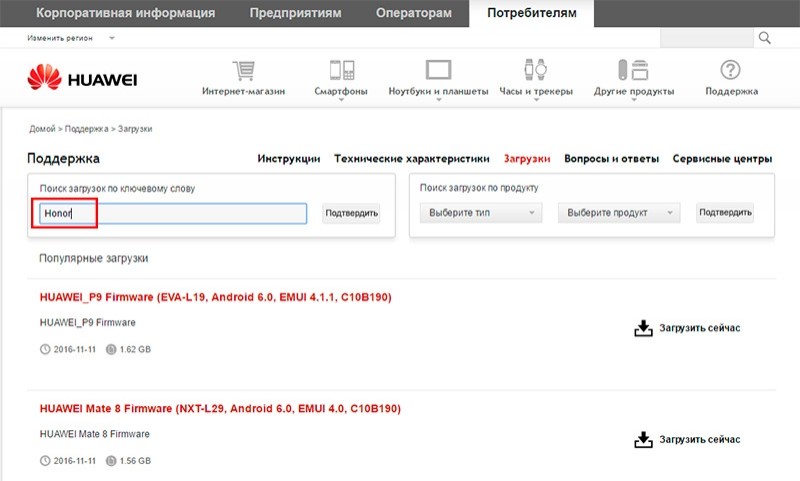This screenshot has height=481, width=800.
Task: Click the download icon for Mate 8 Firmware
Action: [643, 440]
